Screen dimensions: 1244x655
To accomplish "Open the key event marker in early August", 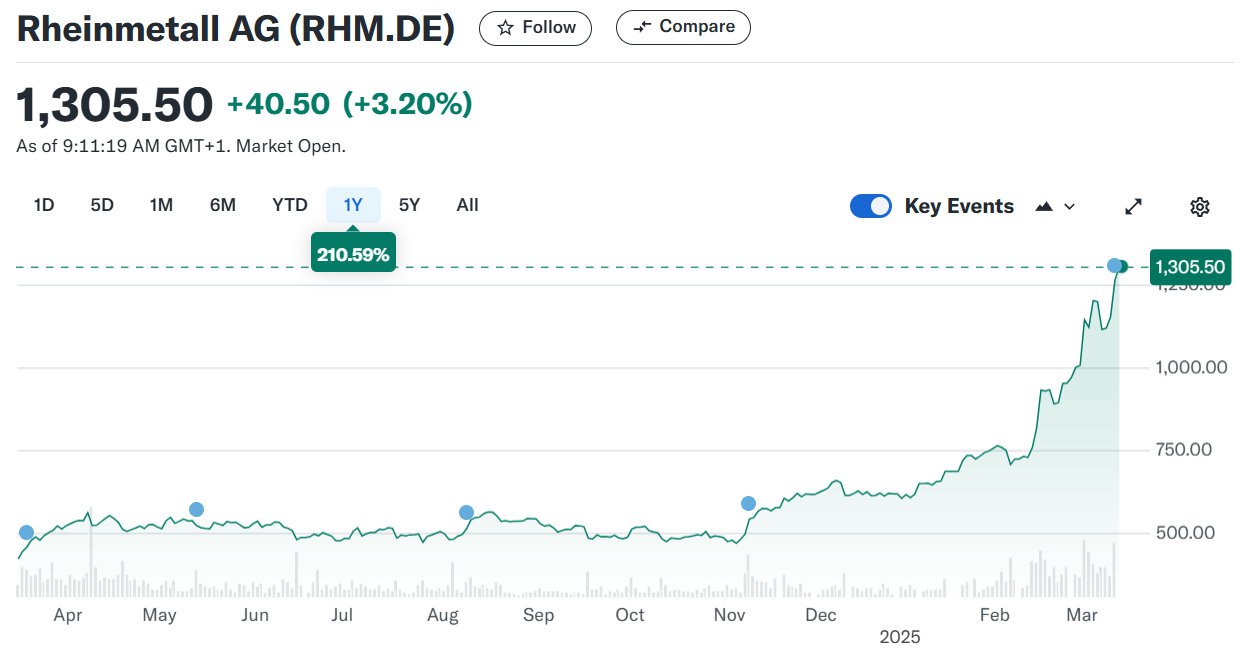I will (466, 512).
